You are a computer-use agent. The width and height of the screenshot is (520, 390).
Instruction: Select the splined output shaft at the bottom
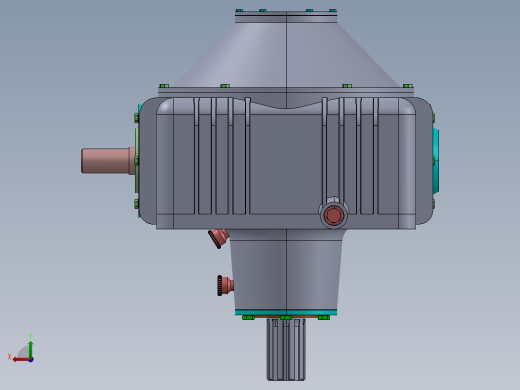point(286,350)
